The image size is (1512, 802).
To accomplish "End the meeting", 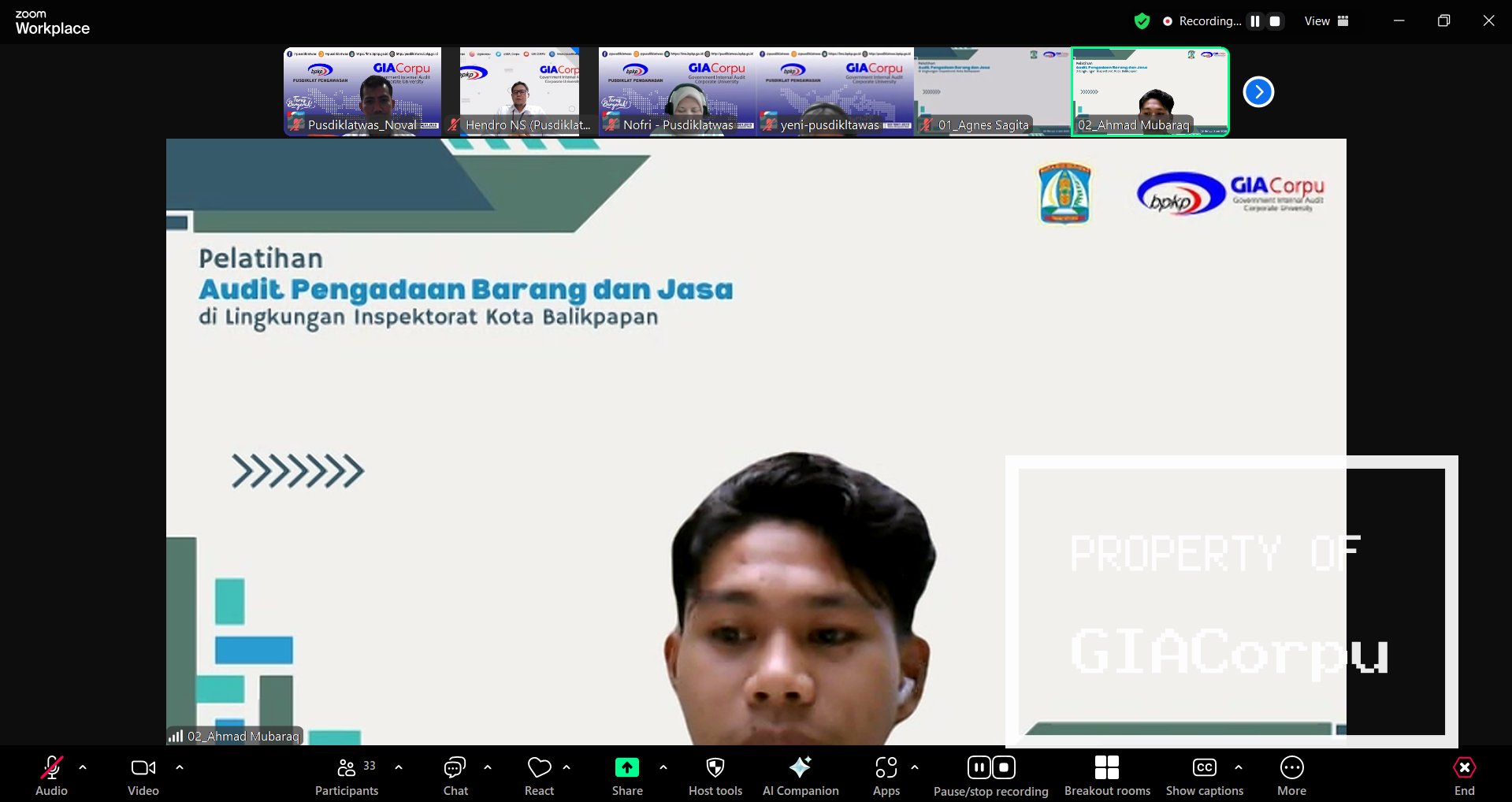I will [x=1464, y=777].
